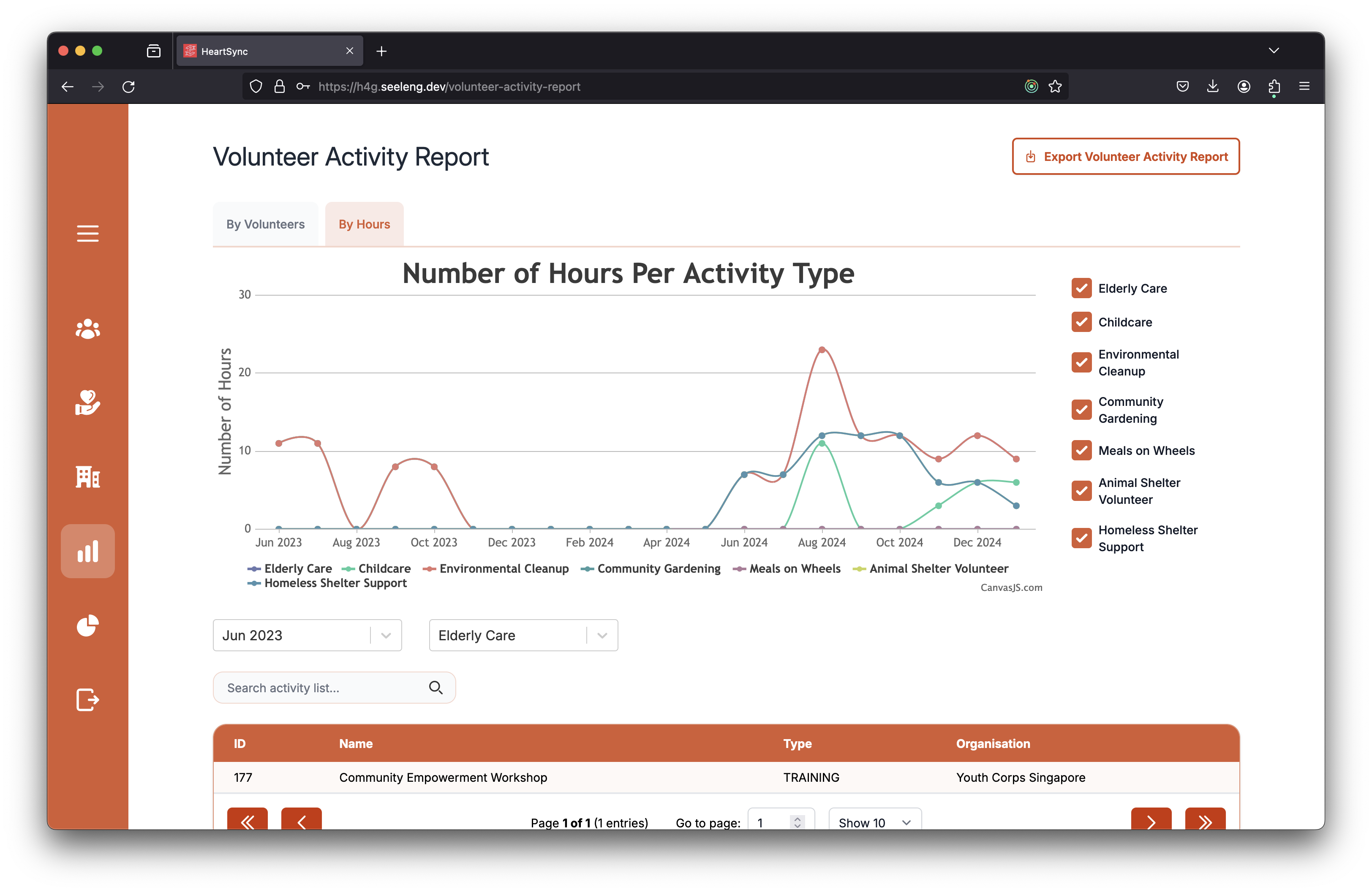Open the volunteers group icon page
The width and height of the screenshot is (1372, 892).
(x=87, y=329)
